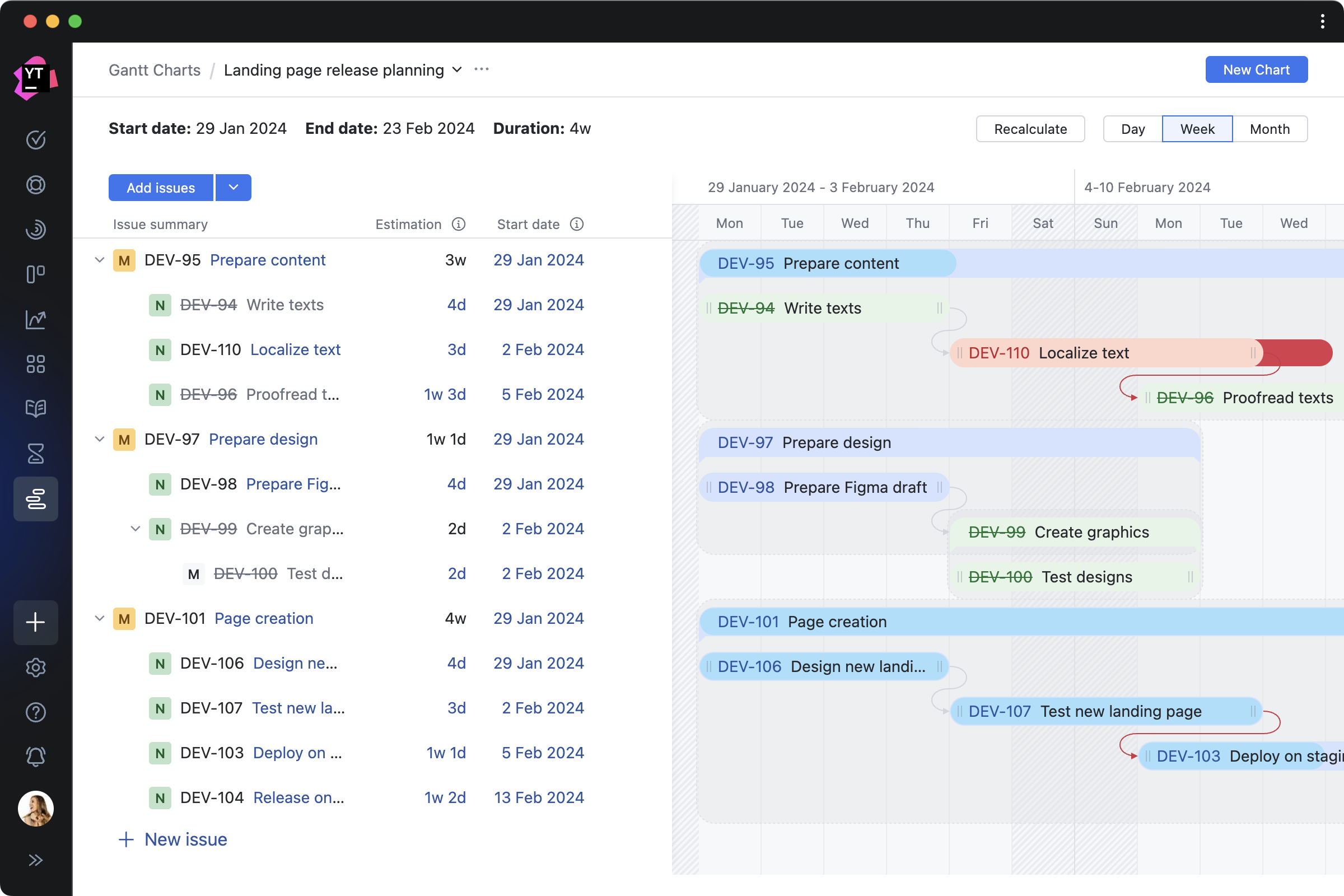Viewport: 1344px width, 896px height.
Task: Collapse the DEV-99 Create graphics subtree
Action: point(136,529)
